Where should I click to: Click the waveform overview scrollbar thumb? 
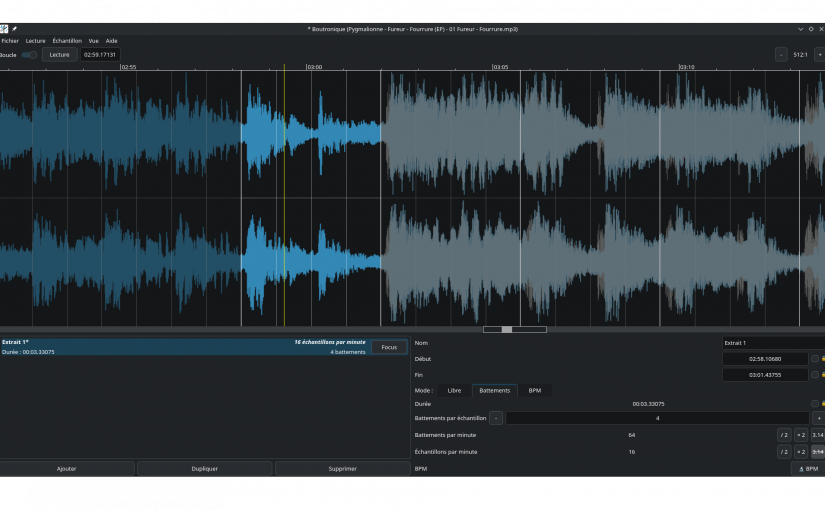point(507,329)
